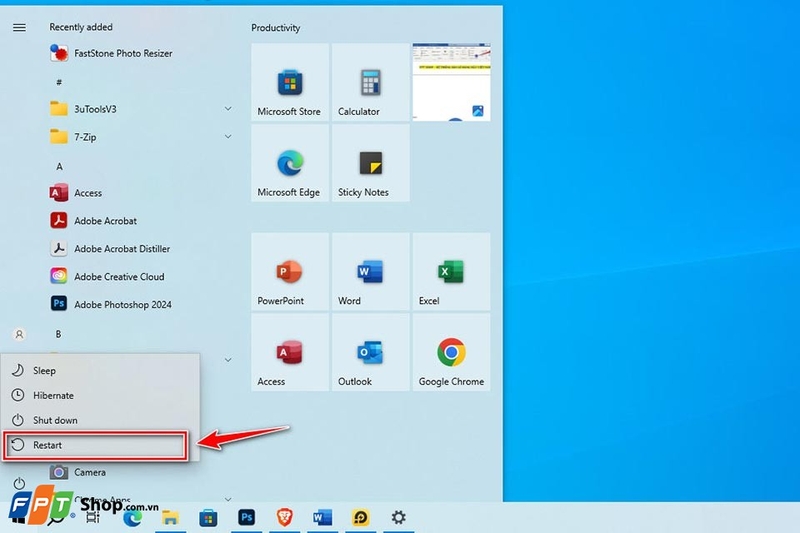
Task: Click the Productivity group heading
Action: [x=276, y=28]
